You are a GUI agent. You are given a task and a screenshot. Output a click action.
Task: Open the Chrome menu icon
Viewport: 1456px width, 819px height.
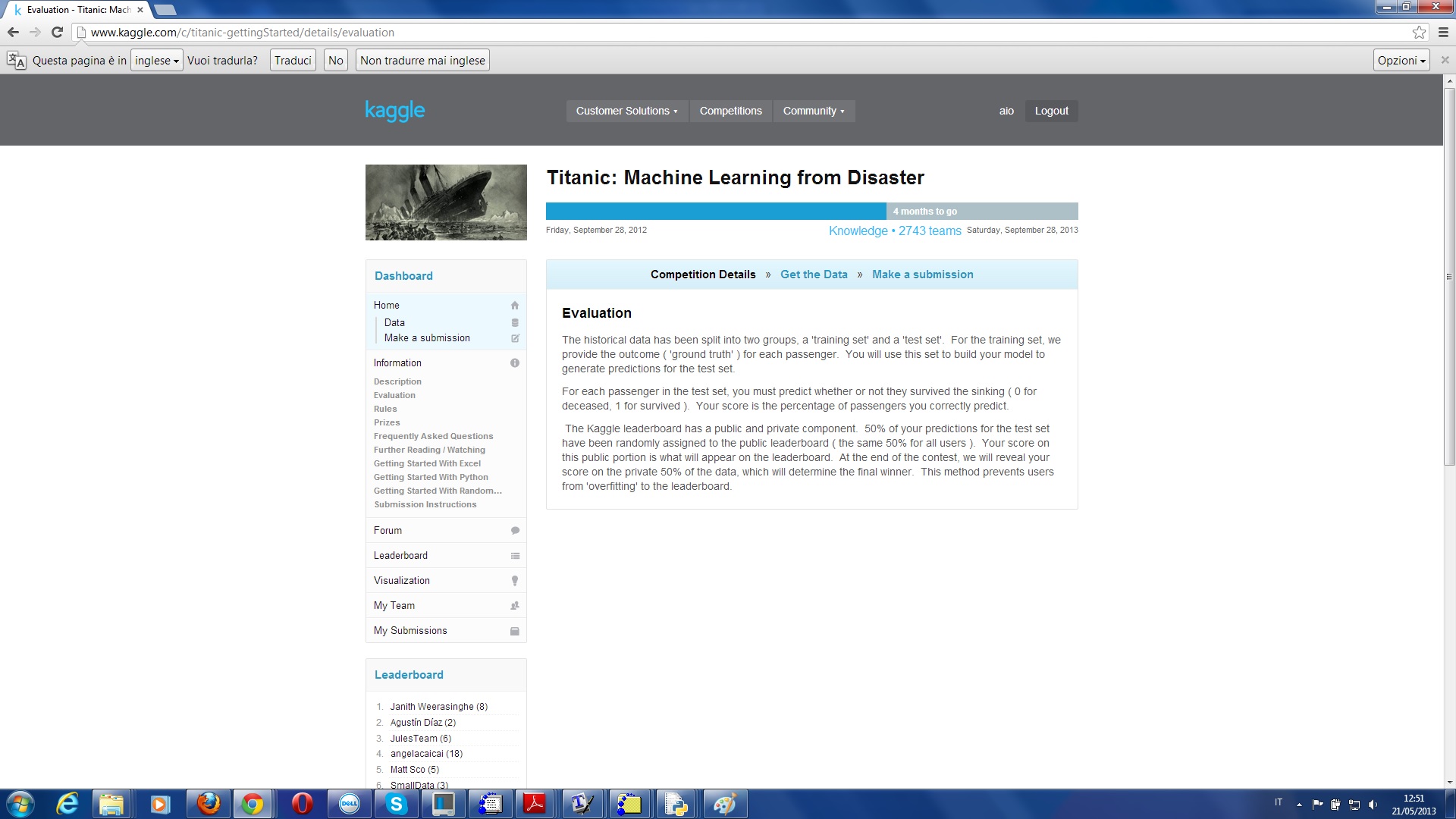tap(1443, 32)
